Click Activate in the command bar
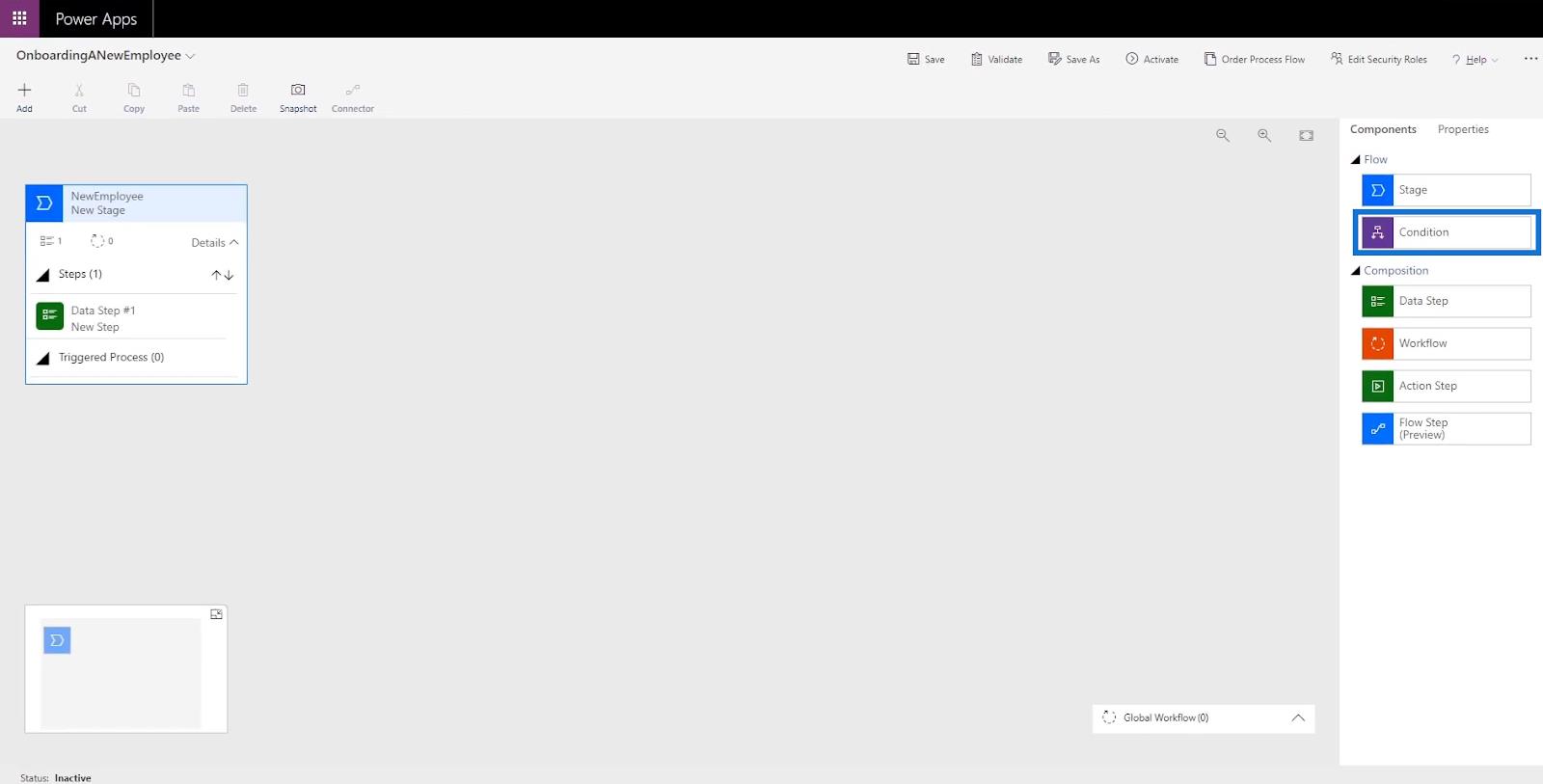This screenshot has height=784, width=1543. (1151, 59)
